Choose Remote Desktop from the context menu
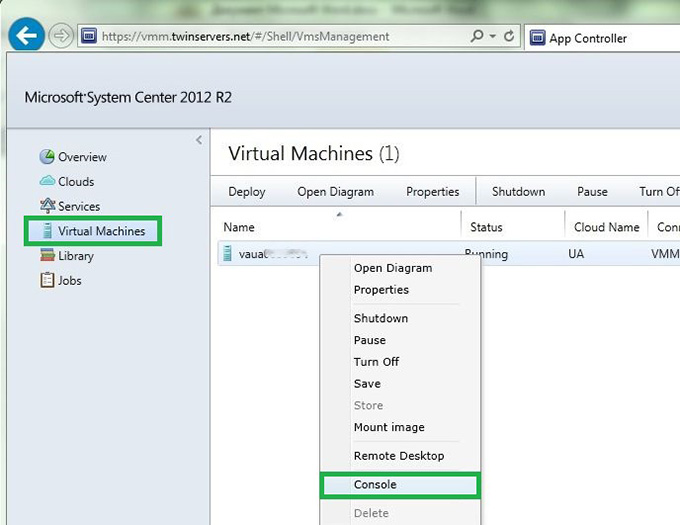 (x=399, y=456)
